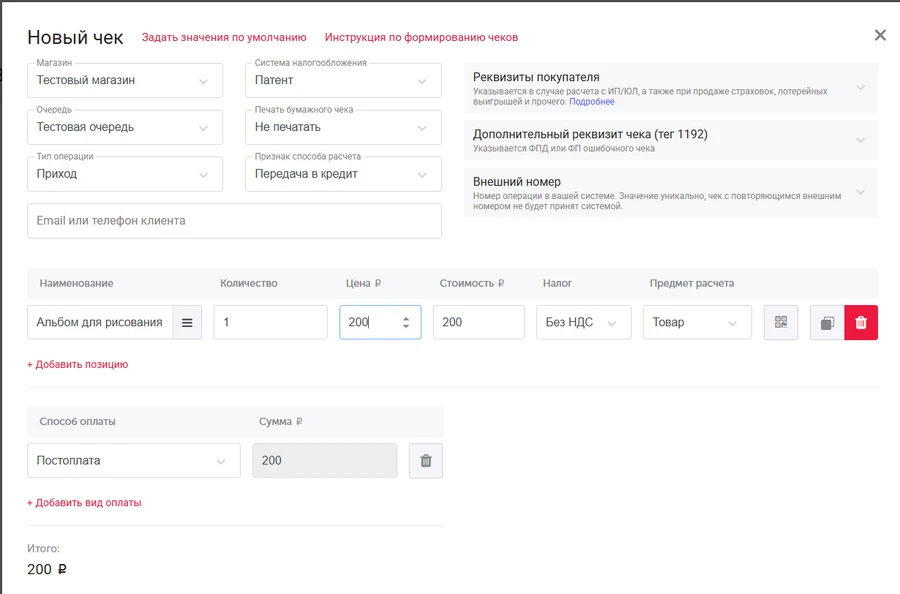900x594 pixels.
Task: Open the item list menu icon beside Альбом для рисования
Action: coord(187,323)
